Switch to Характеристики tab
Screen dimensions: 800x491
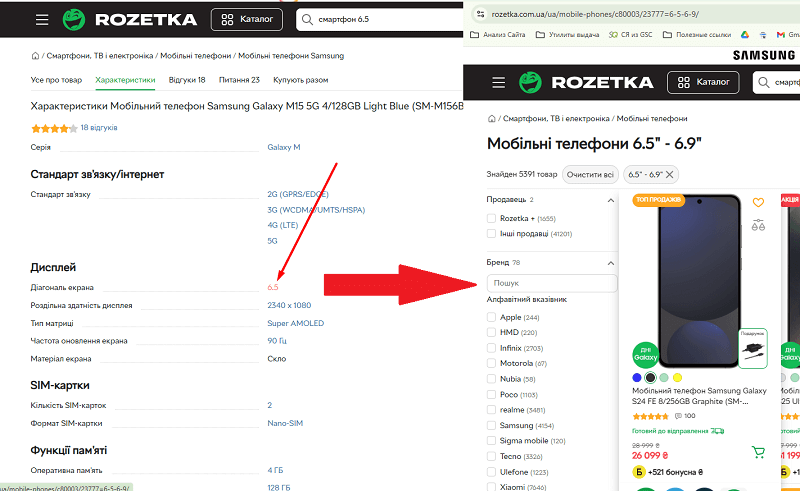tap(125, 80)
